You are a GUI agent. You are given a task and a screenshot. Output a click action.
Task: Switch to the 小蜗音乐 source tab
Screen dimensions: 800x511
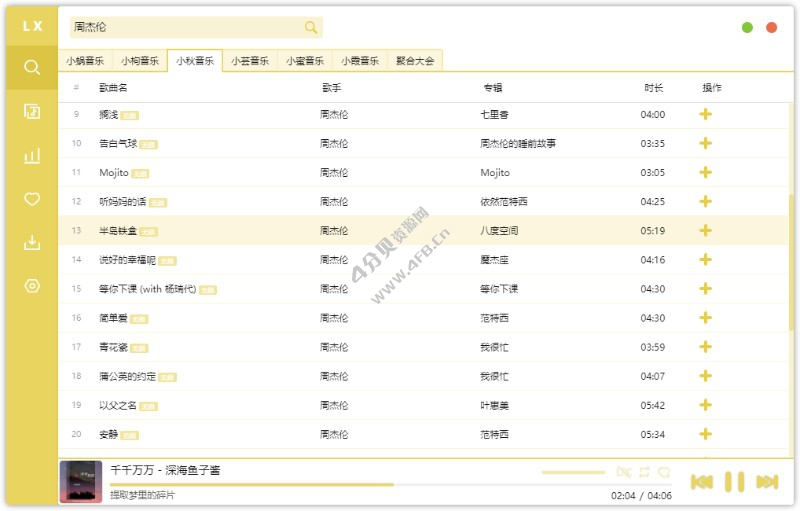[85, 61]
